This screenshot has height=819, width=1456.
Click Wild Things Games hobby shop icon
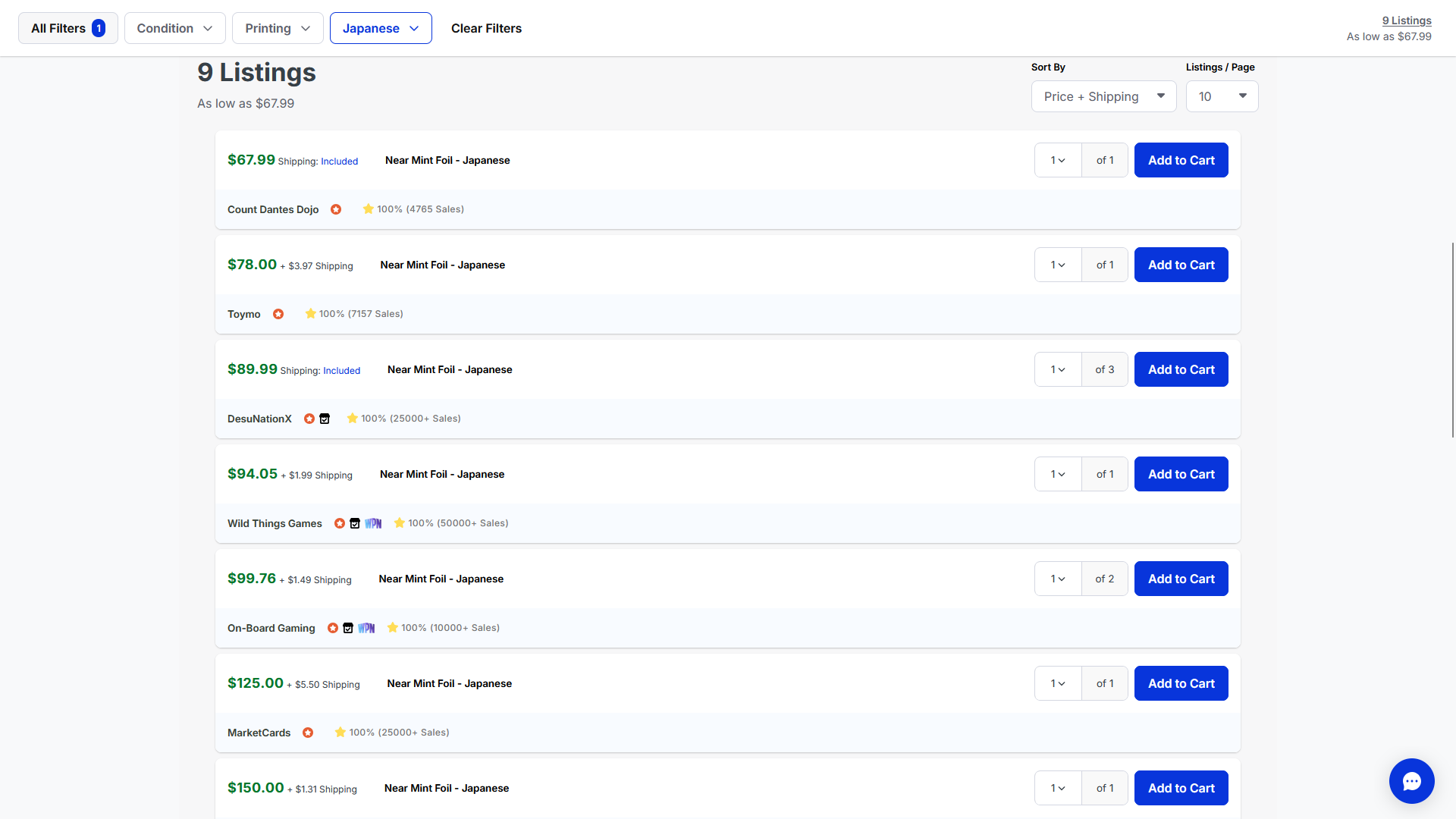355,523
